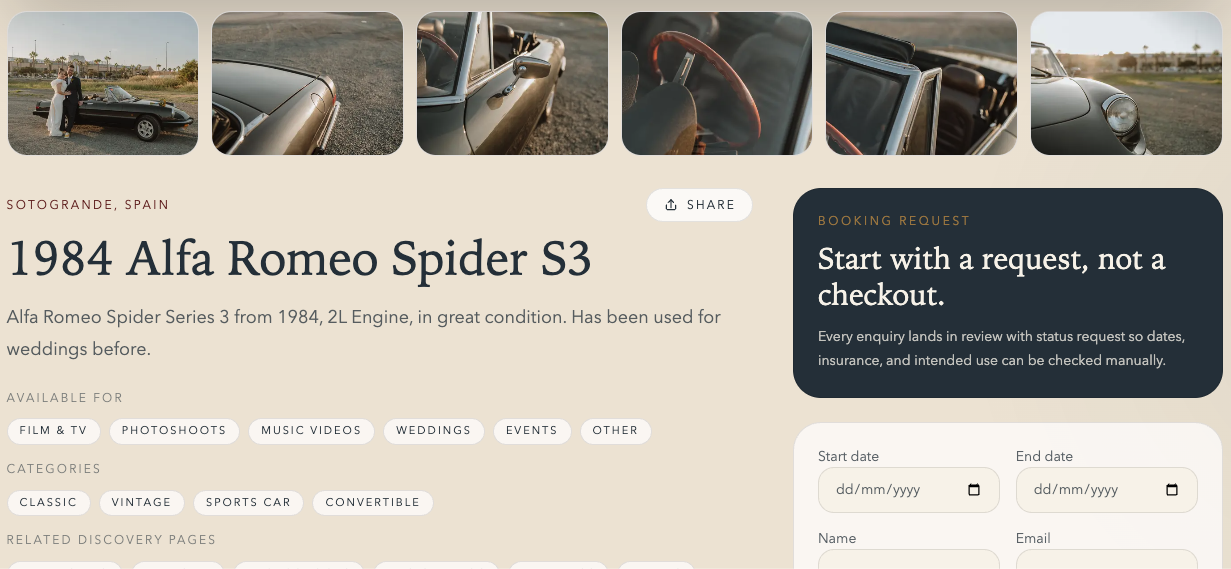Click the RELATED DISCOVERY PAGES label
Image resolution: width=1231 pixels, height=569 pixels.
111,540
